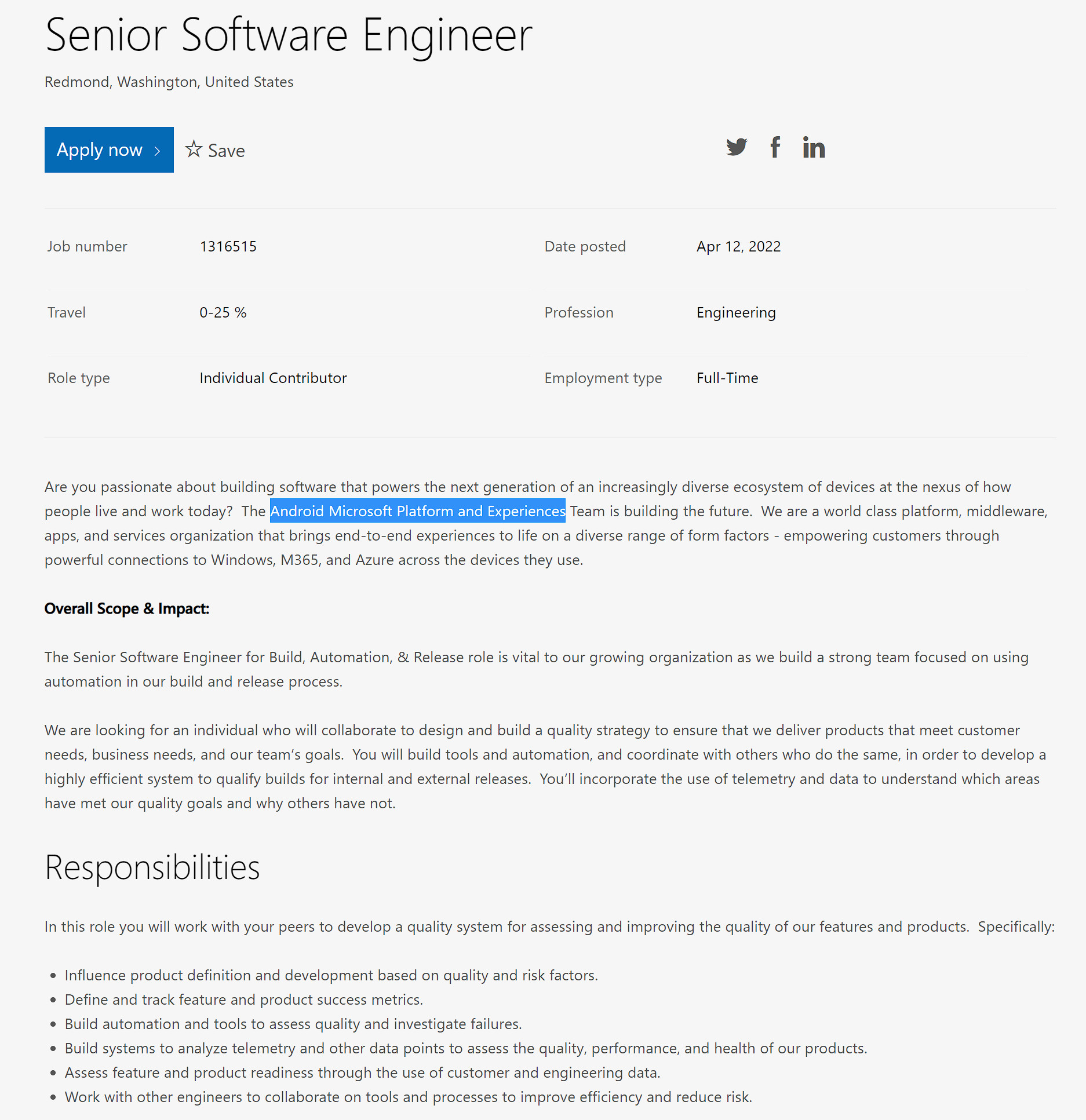
Task: Click the Save label next to the star
Action: 226,150
